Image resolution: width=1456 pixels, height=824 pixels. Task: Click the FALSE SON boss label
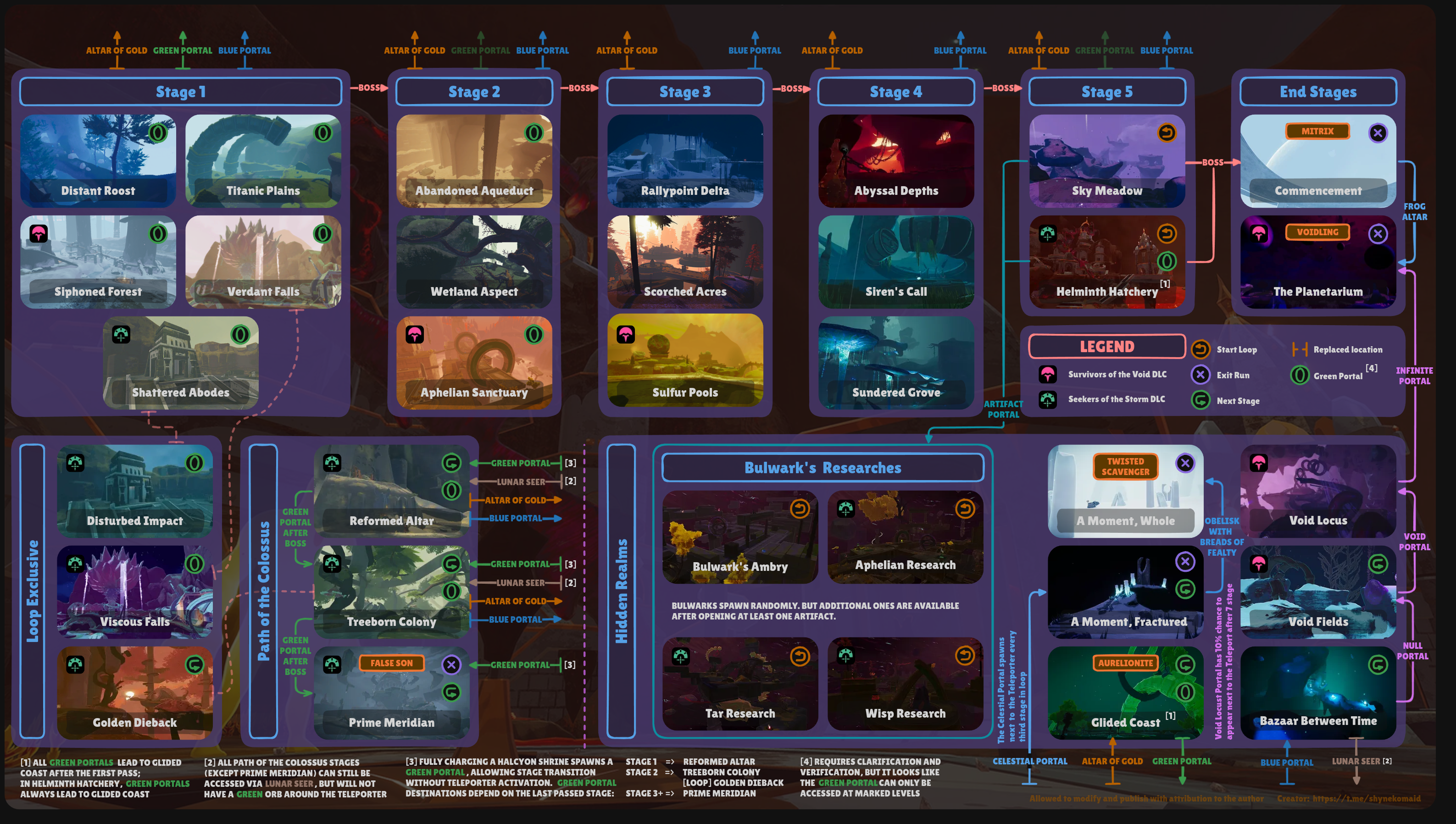(x=391, y=663)
